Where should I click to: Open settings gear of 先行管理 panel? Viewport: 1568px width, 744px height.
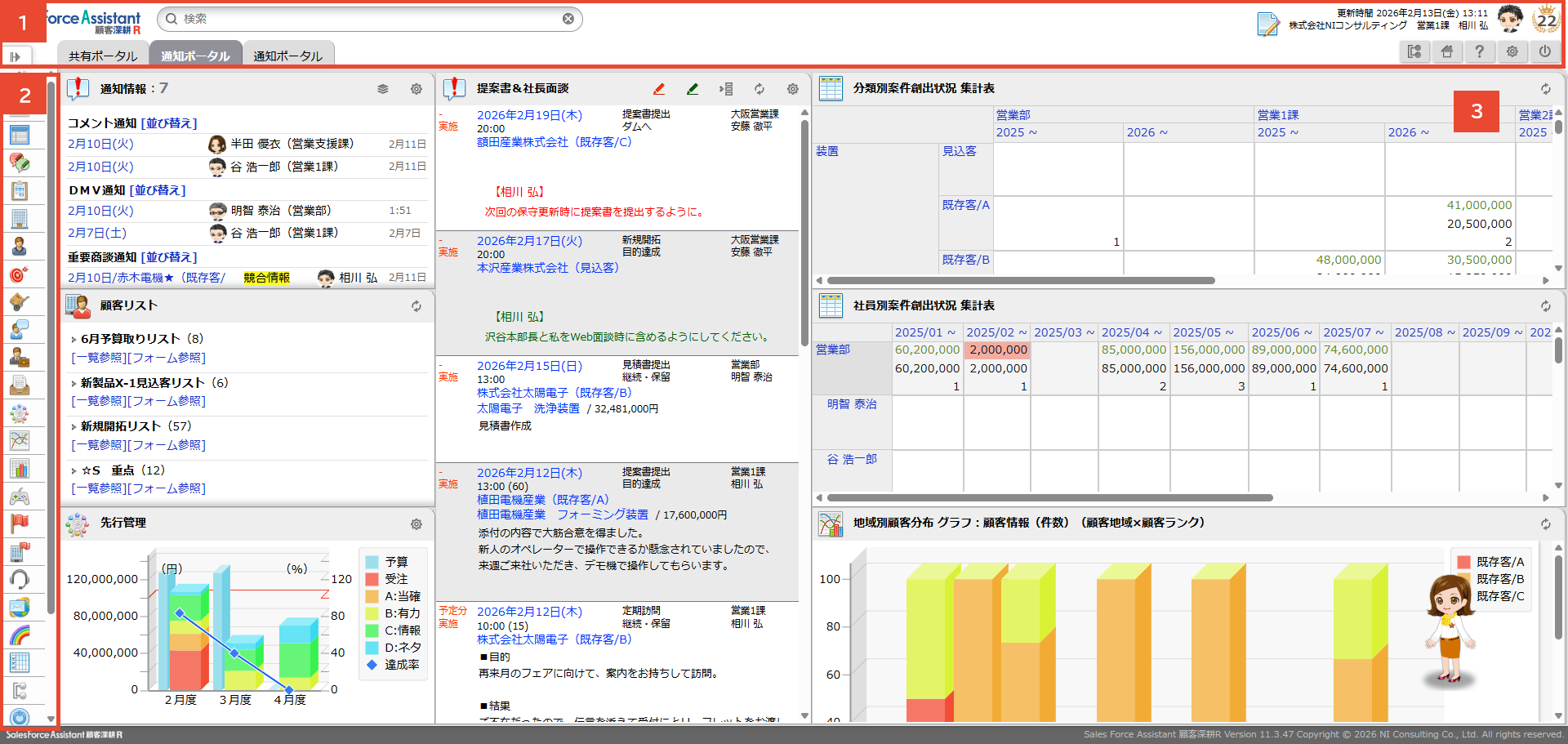point(416,524)
